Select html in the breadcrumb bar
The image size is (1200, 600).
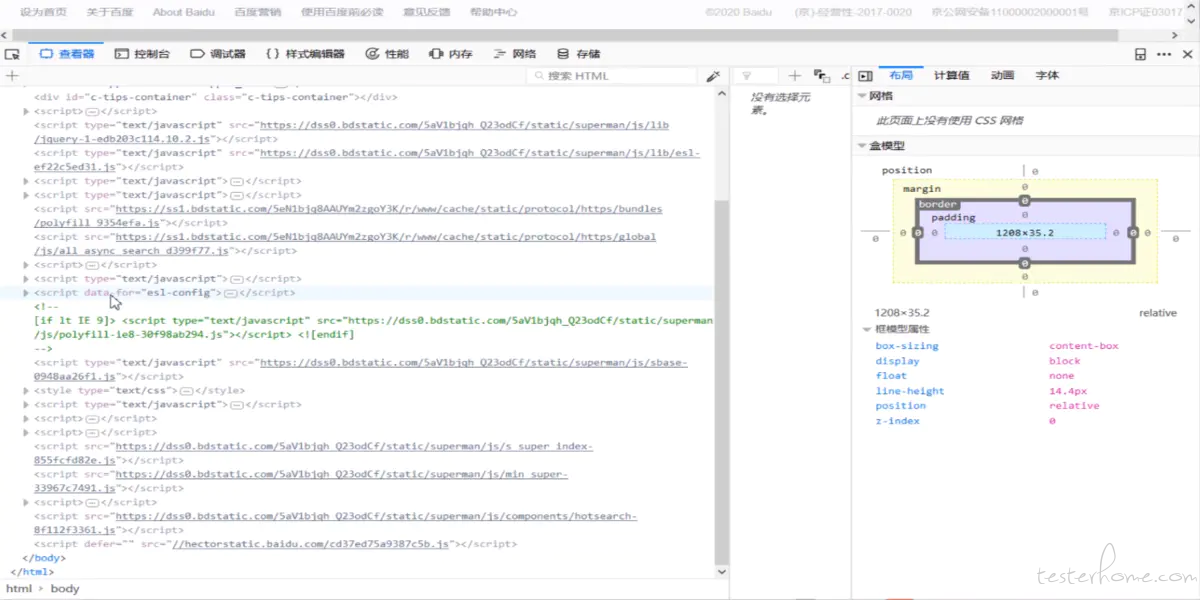(18, 588)
